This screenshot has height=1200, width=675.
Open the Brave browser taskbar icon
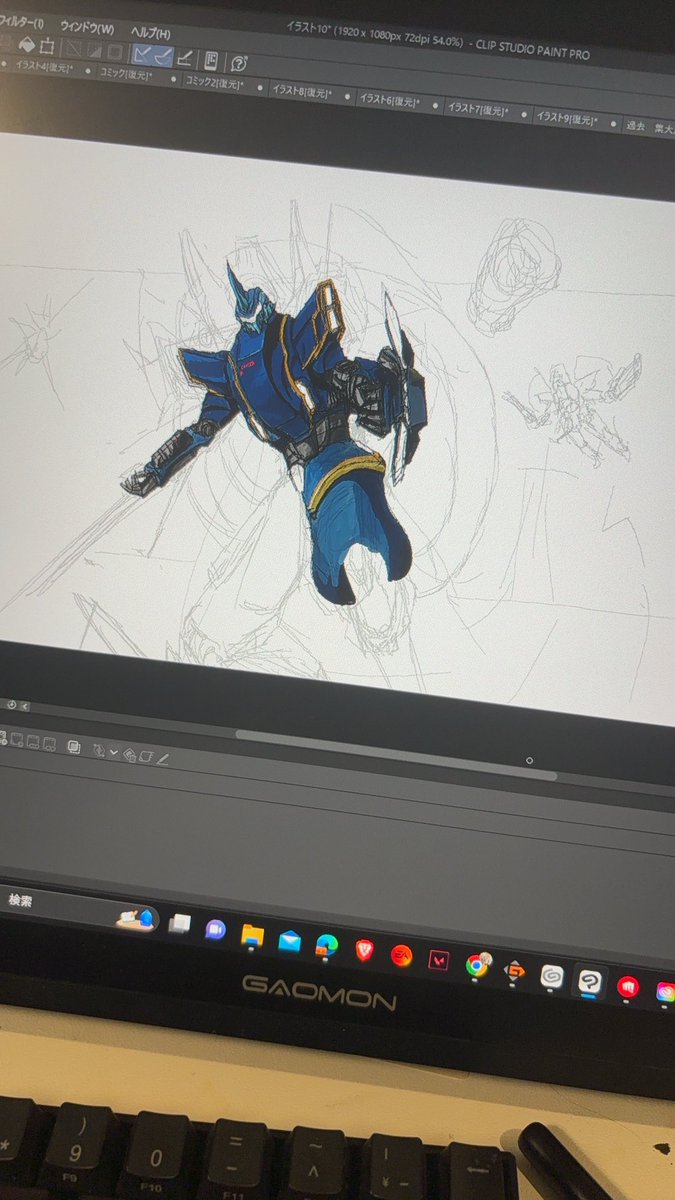tap(364, 950)
